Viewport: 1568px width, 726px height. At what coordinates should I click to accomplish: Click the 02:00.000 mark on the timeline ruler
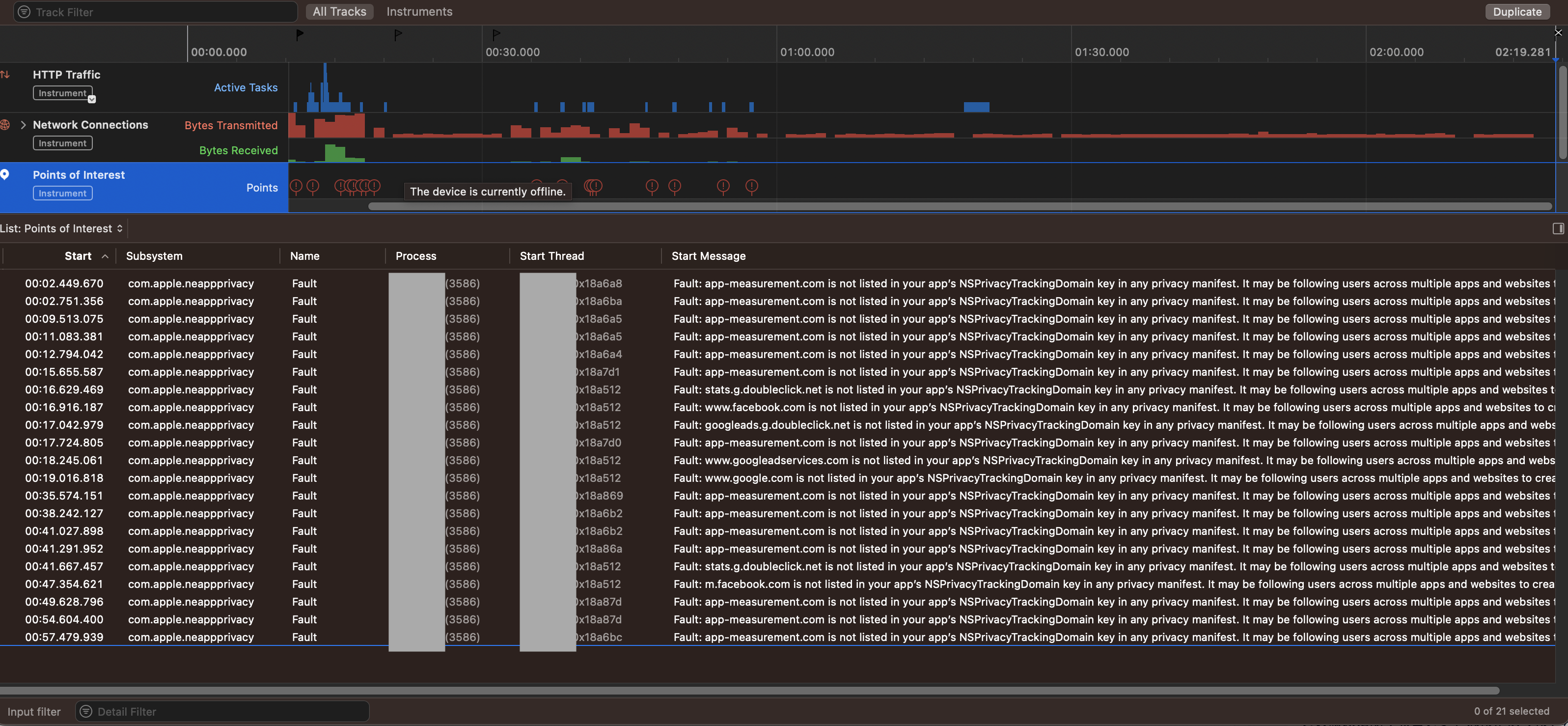(1396, 53)
